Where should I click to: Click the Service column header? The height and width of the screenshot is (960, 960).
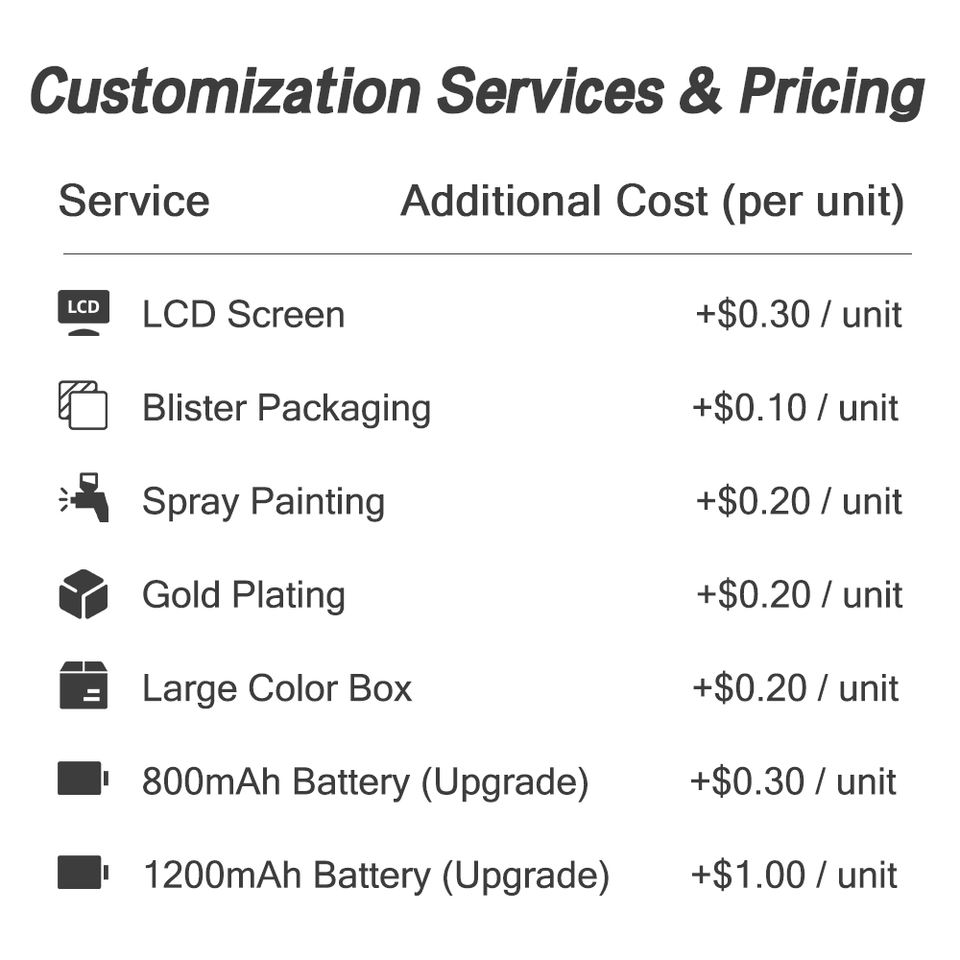[134, 201]
